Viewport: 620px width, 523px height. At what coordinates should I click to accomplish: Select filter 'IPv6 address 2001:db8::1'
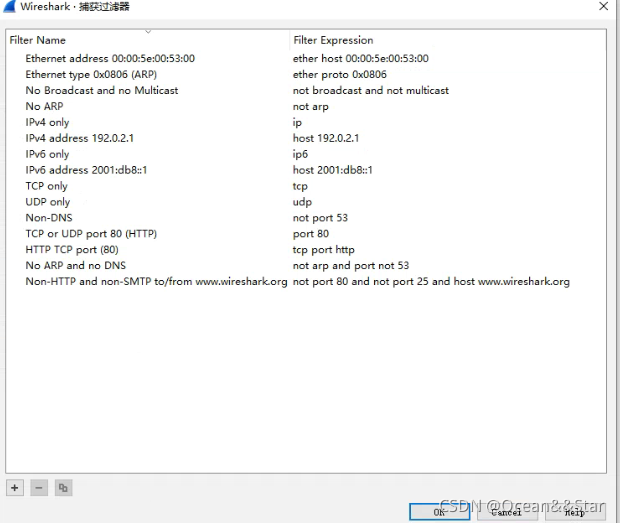point(86,170)
